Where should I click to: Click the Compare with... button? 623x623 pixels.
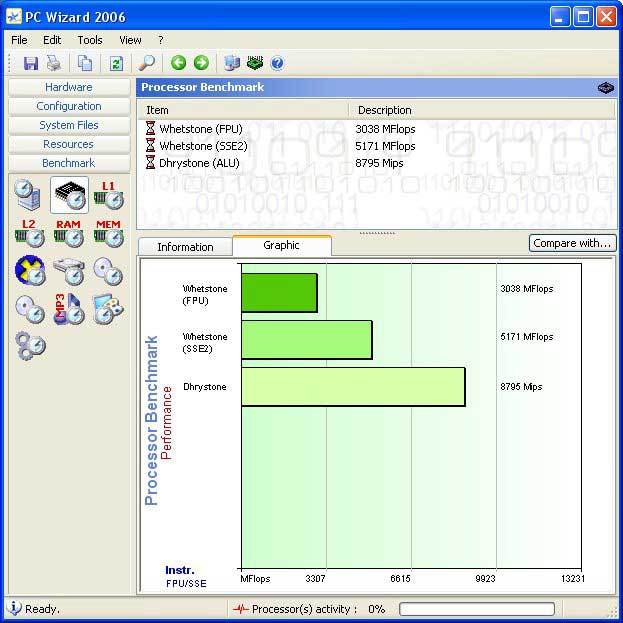572,243
